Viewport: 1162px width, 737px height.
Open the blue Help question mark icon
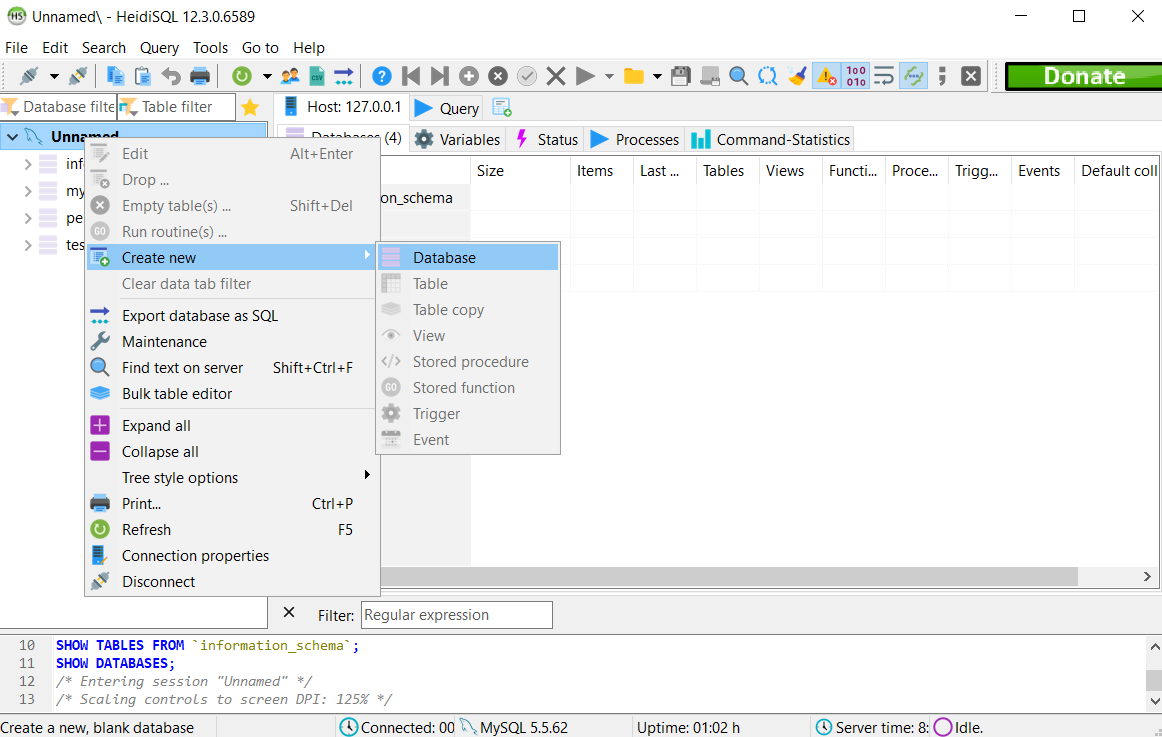[382, 76]
